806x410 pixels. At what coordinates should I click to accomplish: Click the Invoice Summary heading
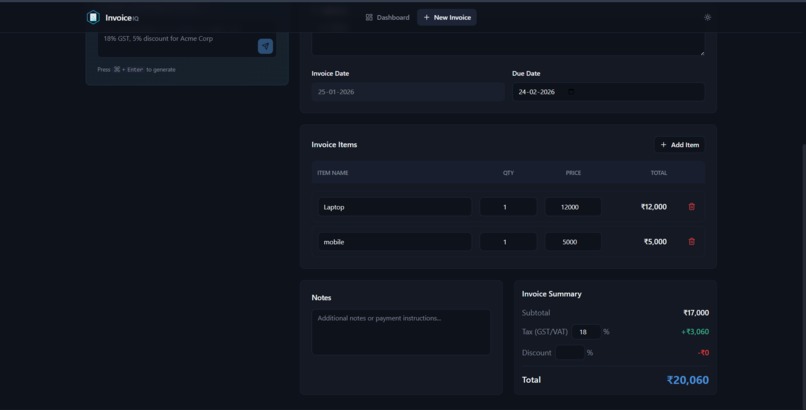pos(552,294)
